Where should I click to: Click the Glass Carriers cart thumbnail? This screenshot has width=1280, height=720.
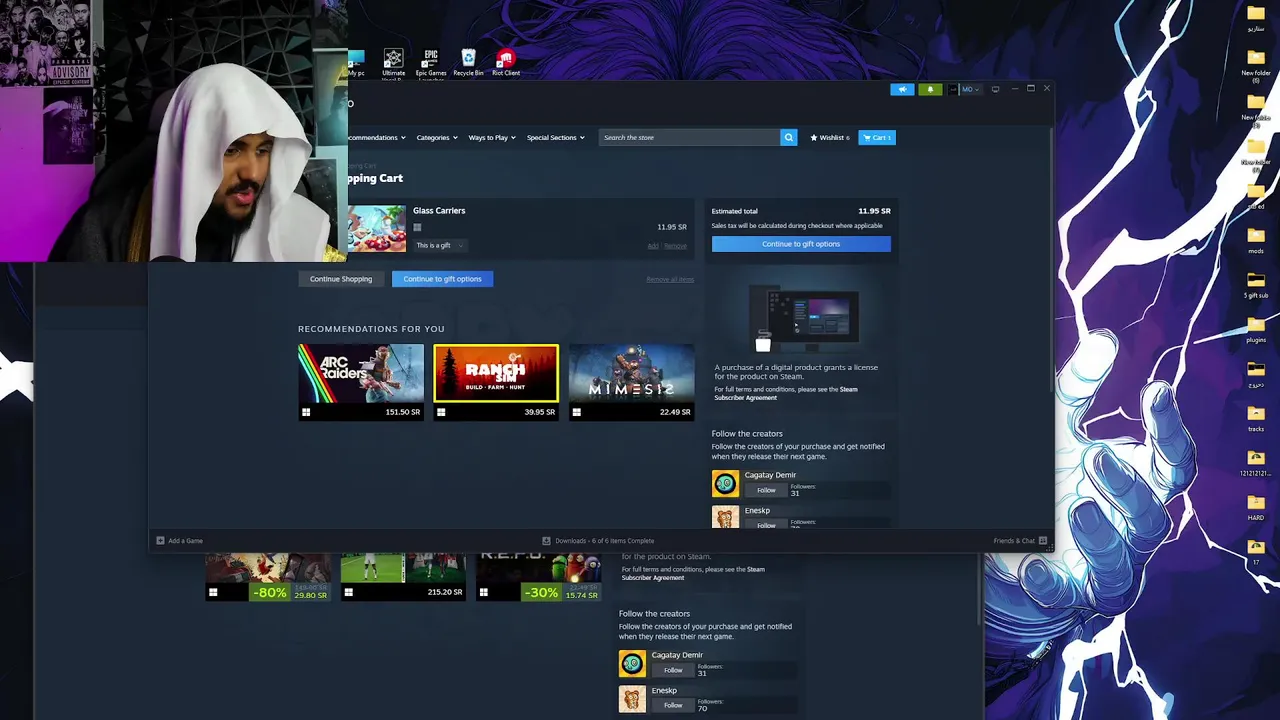click(376, 229)
